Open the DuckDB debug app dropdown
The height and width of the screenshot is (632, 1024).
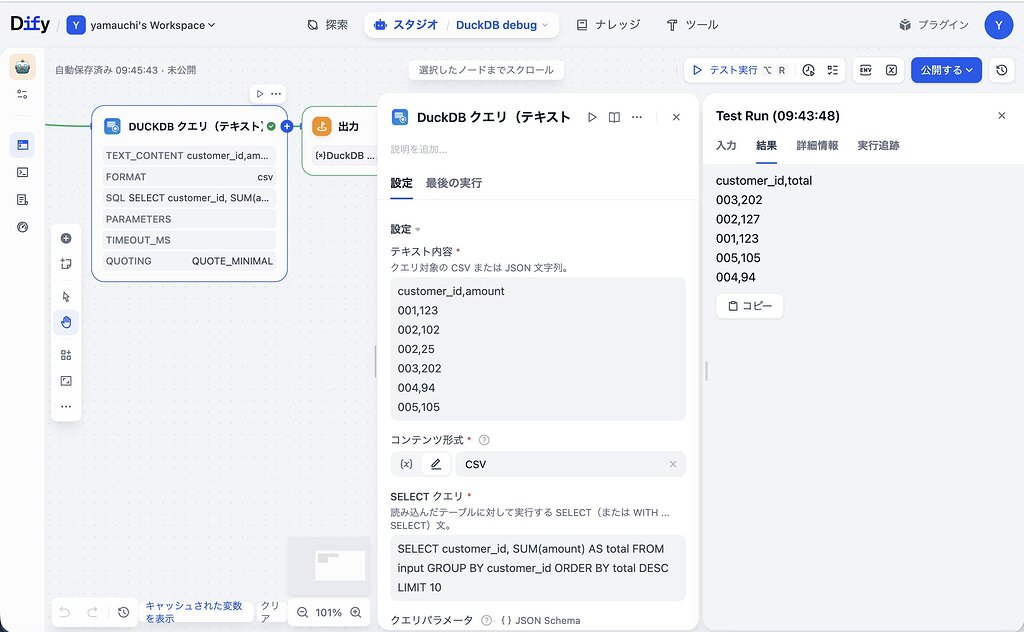pos(502,25)
